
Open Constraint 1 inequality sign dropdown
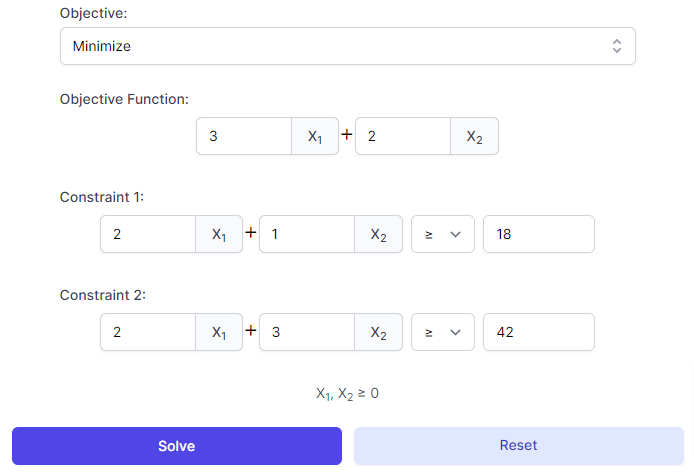pyautogui.click(x=443, y=234)
